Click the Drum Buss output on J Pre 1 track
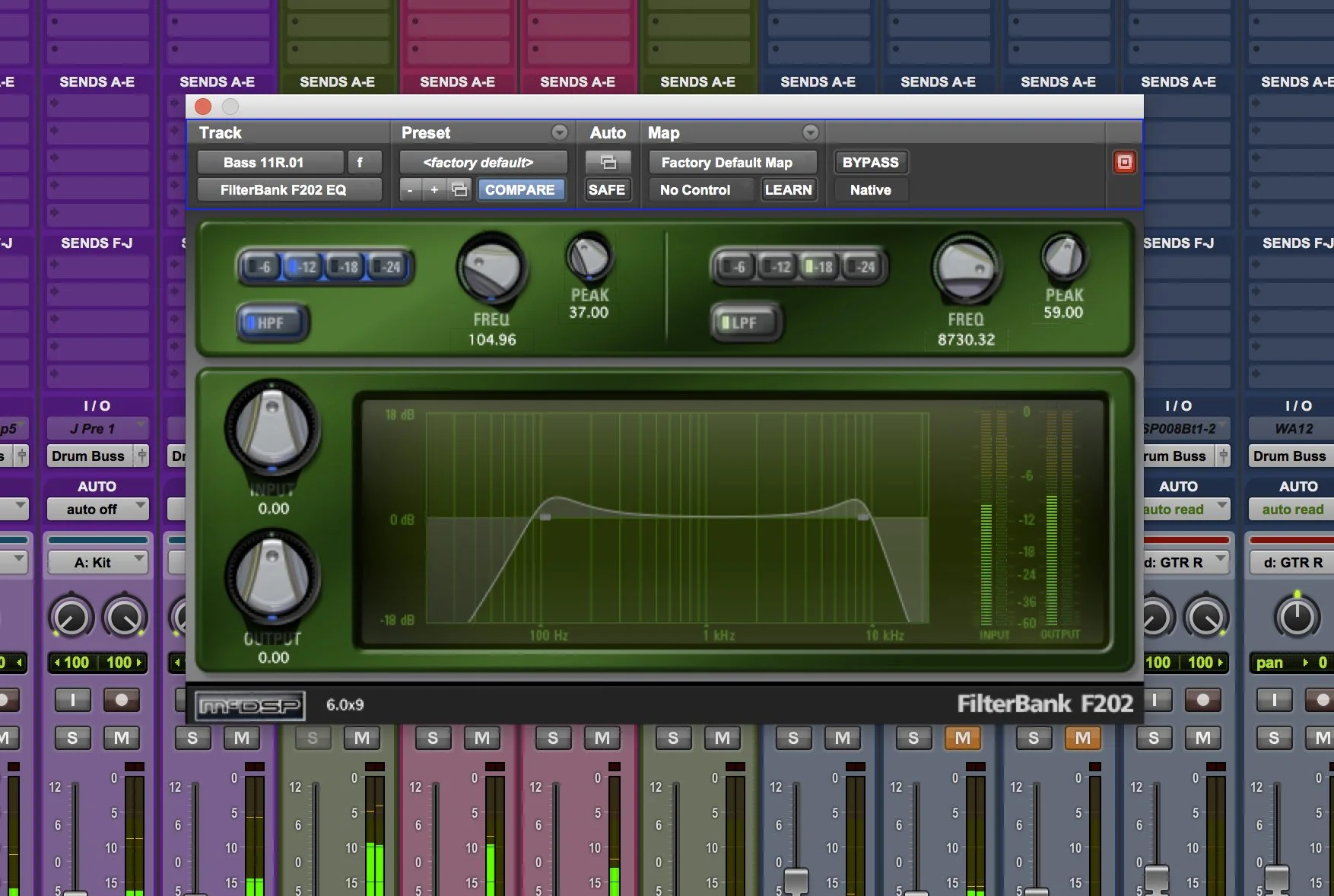The height and width of the screenshot is (896, 1334). tap(88, 456)
